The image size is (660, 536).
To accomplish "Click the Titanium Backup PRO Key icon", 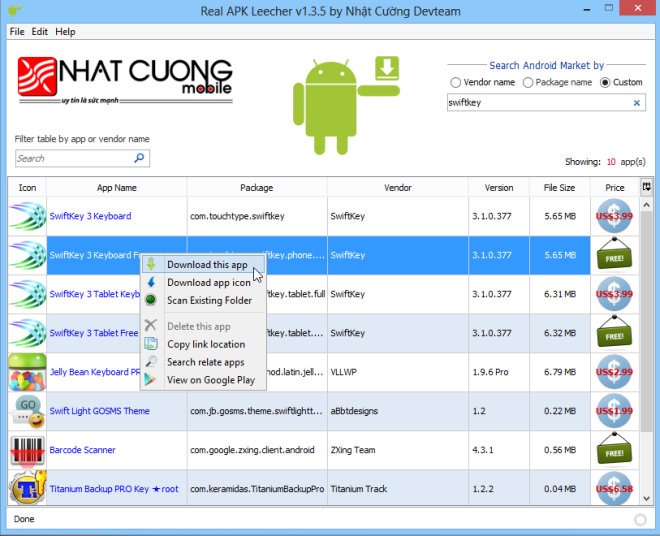I will (27, 488).
